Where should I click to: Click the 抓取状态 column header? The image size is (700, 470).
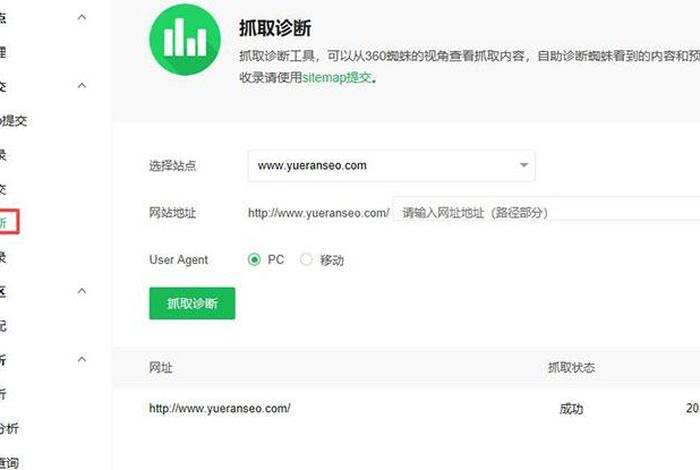point(571,368)
